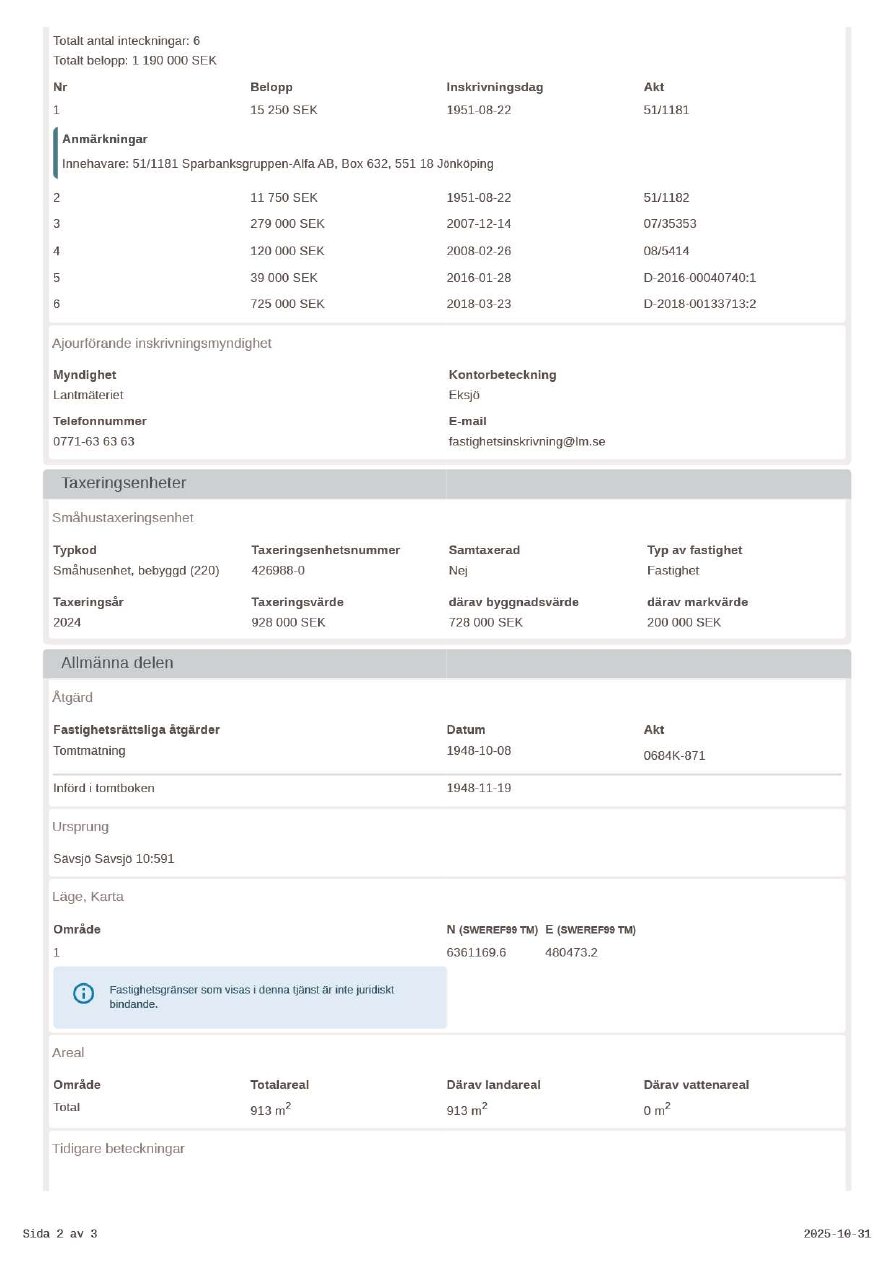Click Akt D-2016-00040740:1

click(x=700, y=277)
